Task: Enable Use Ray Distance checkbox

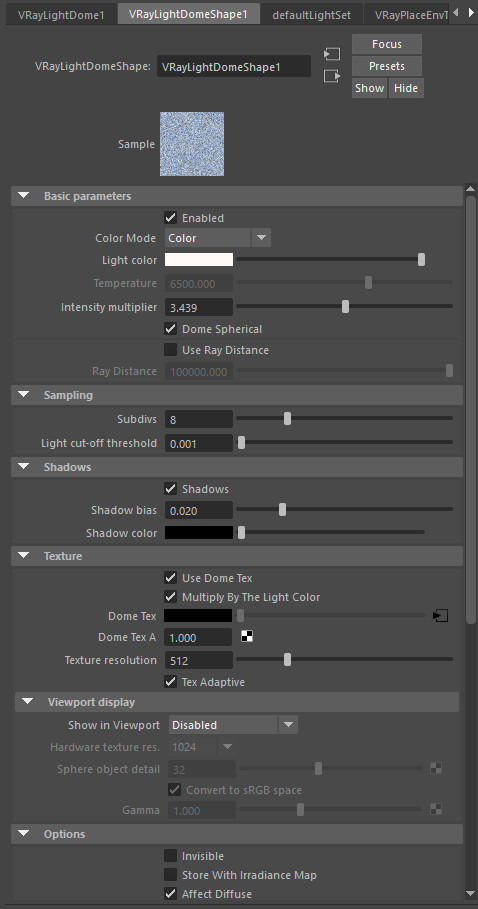Action: tap(170, 350)
